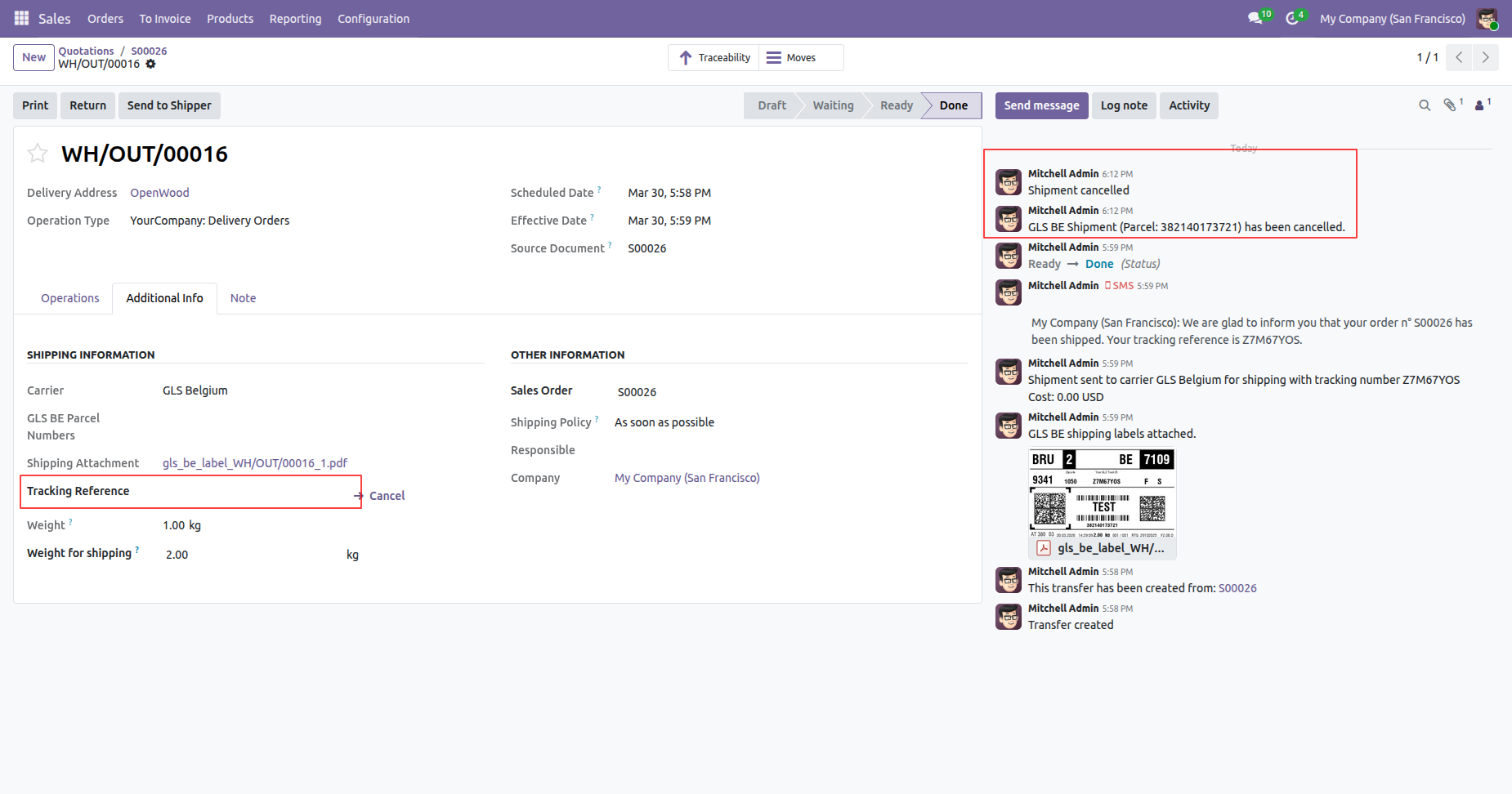Search chatter messages with magnifier icon
The image size is (1512, 794).
tap(1425, 105)
